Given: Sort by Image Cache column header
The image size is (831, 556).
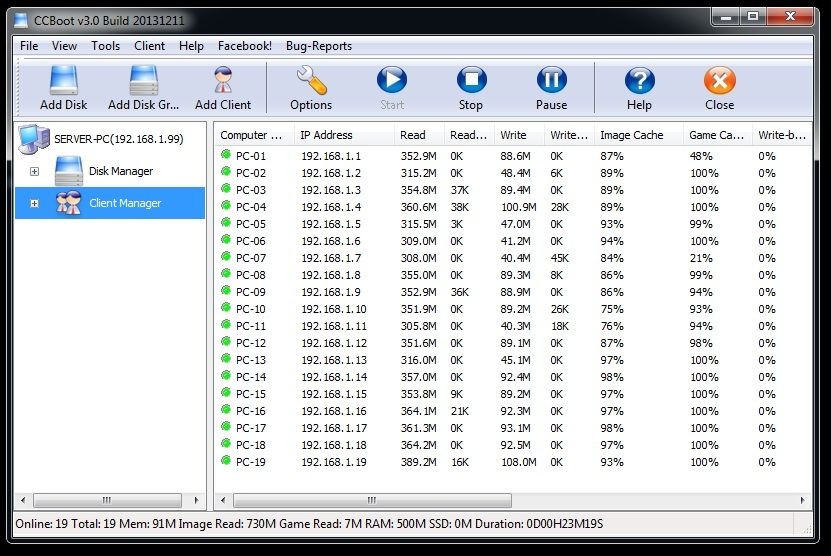Looking at the screenshot, I should (639, 135).
